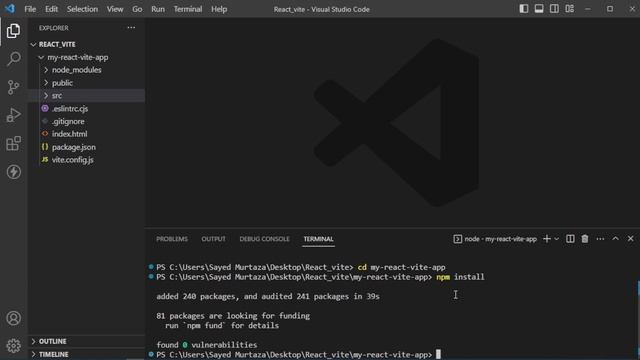This screenshot has height=360, width=640.
Task: Open the Selection menu
Action: tap(82, 9)
